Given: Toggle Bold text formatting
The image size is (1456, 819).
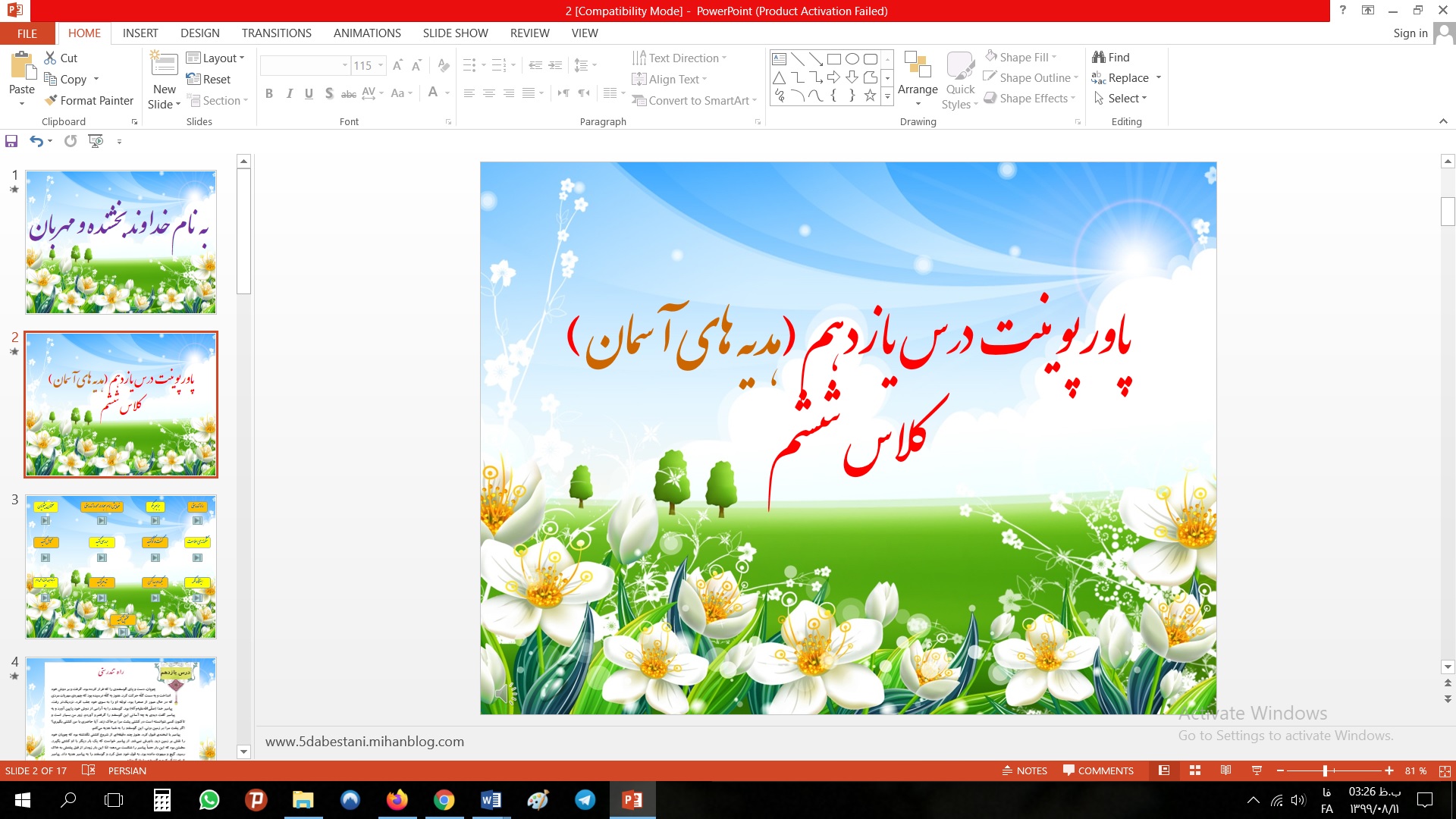Looking at the screenshot, I should pos(268,93).
